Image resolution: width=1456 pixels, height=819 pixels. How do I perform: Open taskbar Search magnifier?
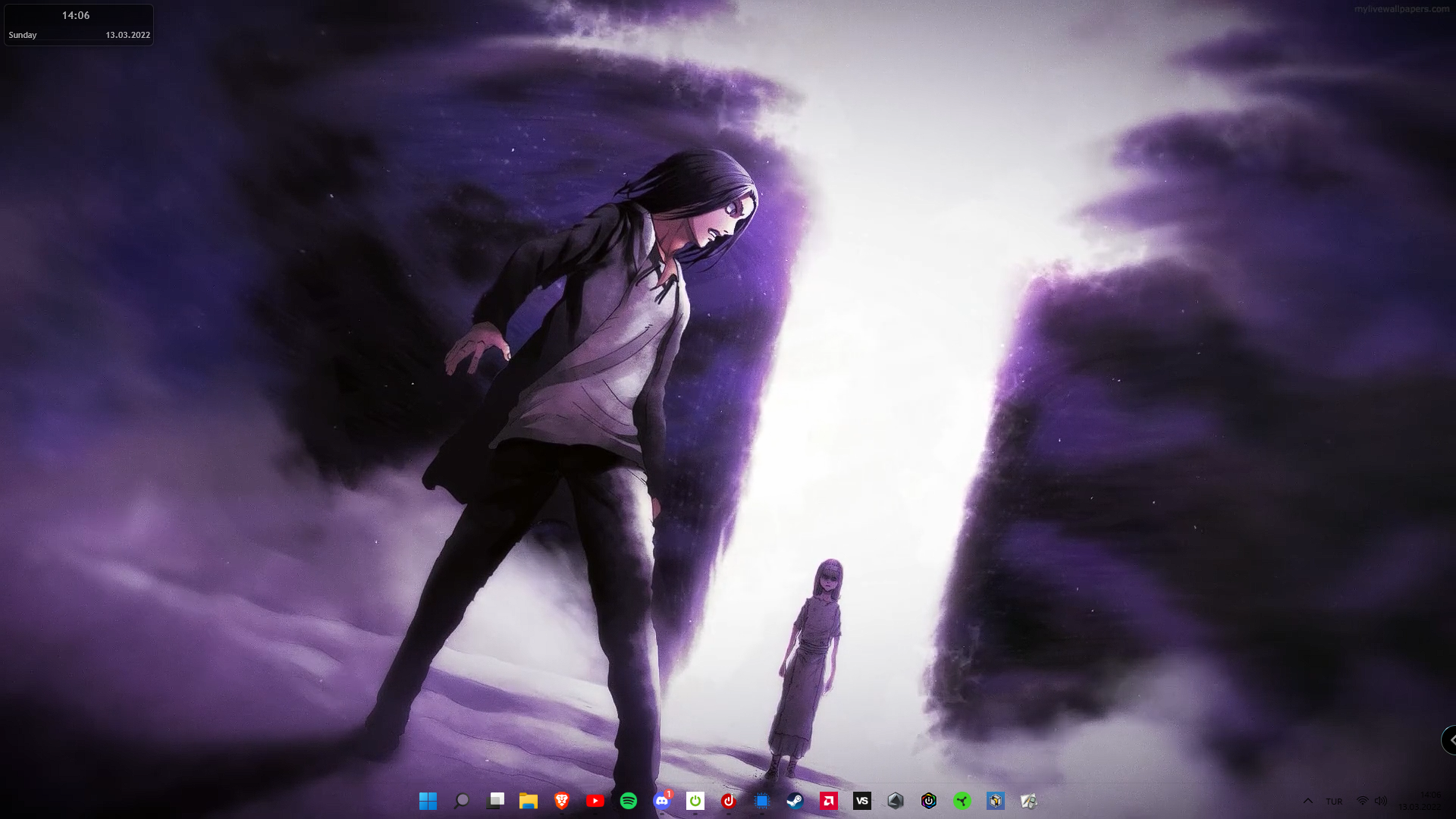[x=461, y=801]
